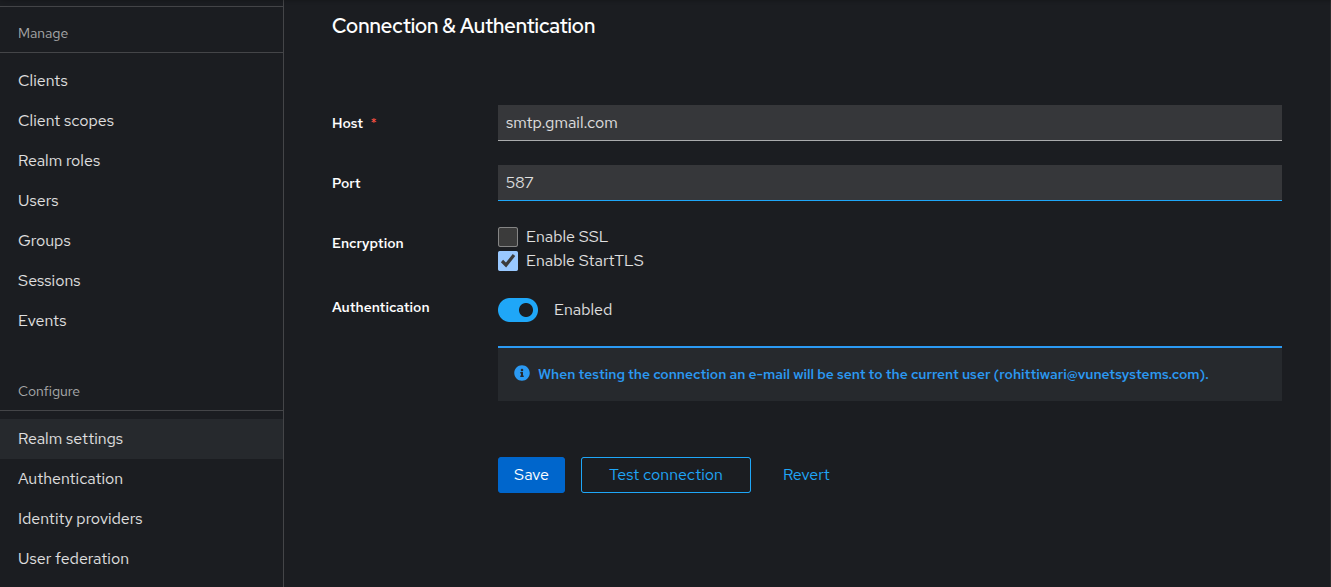1331x587 pixels.
Task: Open Authentication under Configure
Action: pyautogui.click(x=70, y=479)
